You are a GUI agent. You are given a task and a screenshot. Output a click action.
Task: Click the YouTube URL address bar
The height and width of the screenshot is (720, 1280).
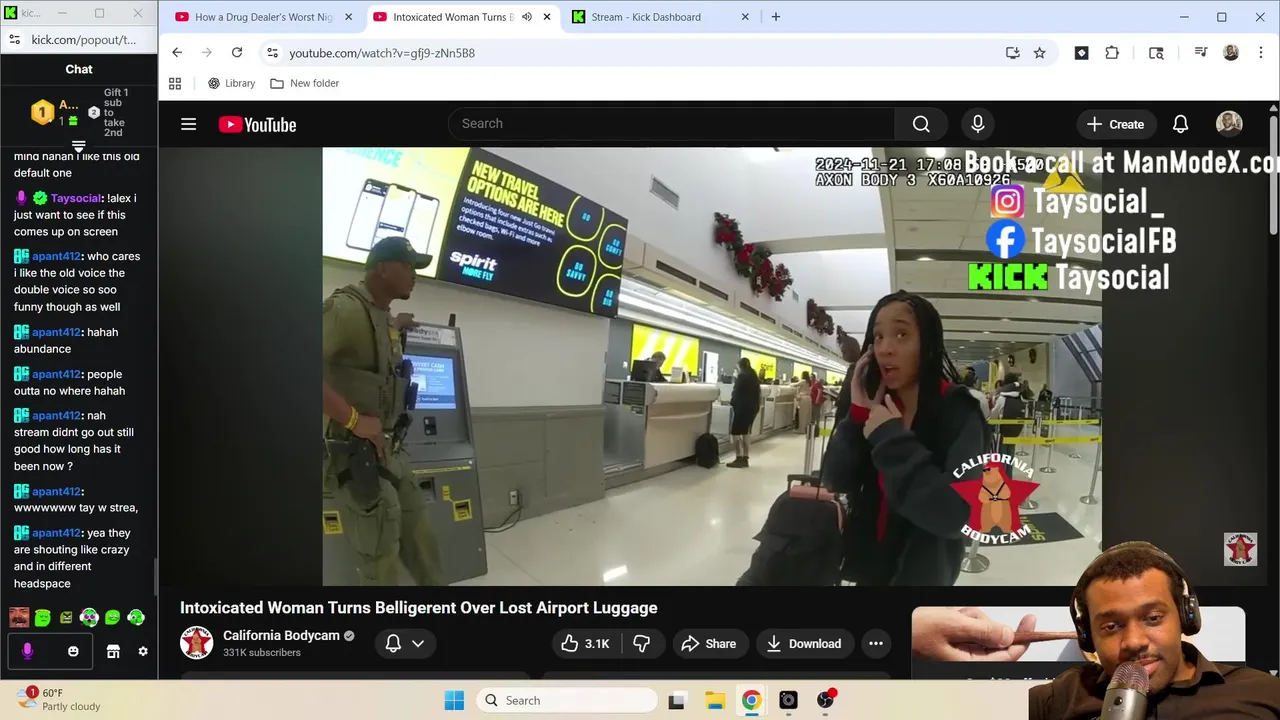click(x=640, y=53)
